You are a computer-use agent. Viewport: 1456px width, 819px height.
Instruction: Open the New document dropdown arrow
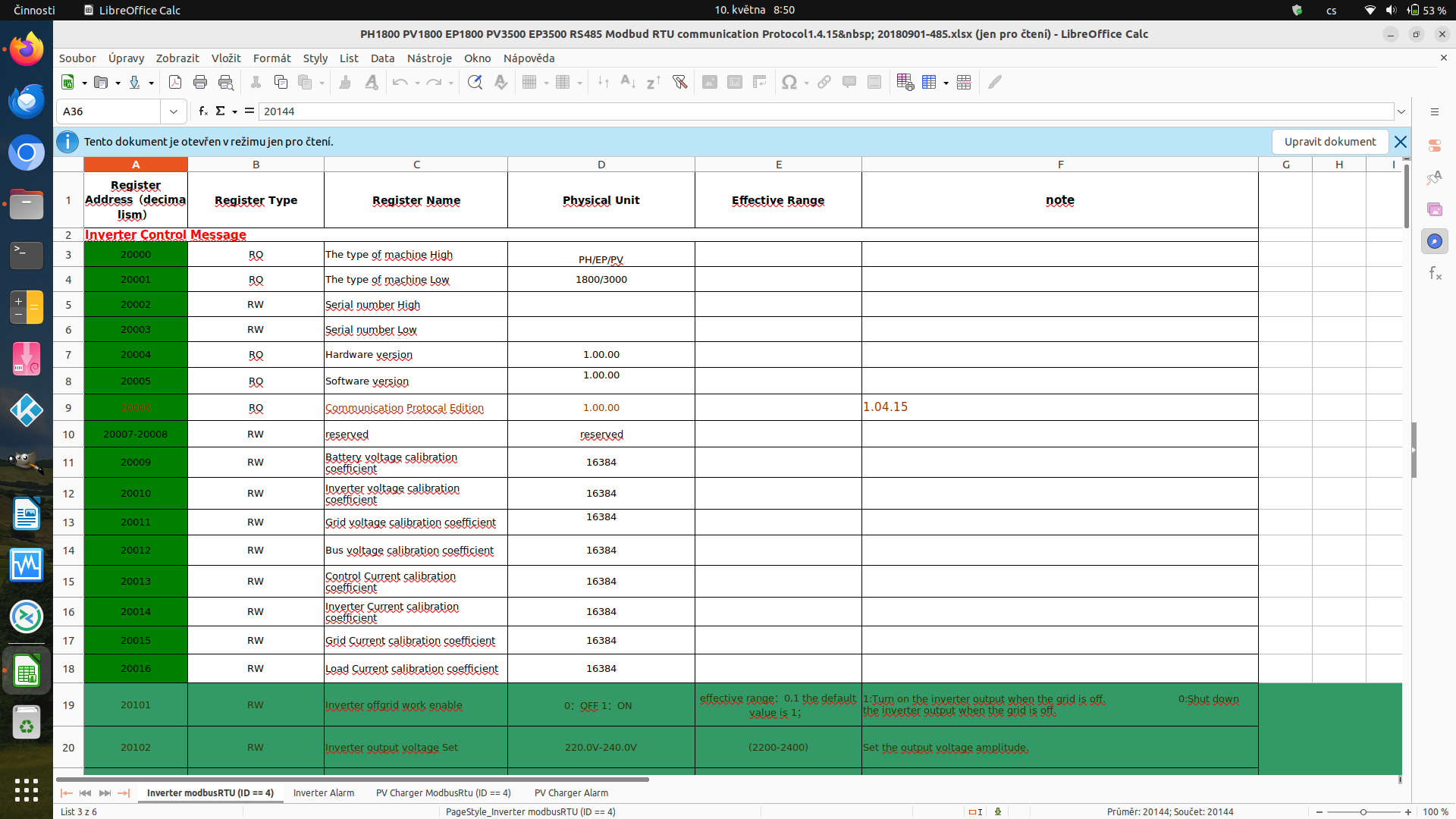(x=84, y=83)
